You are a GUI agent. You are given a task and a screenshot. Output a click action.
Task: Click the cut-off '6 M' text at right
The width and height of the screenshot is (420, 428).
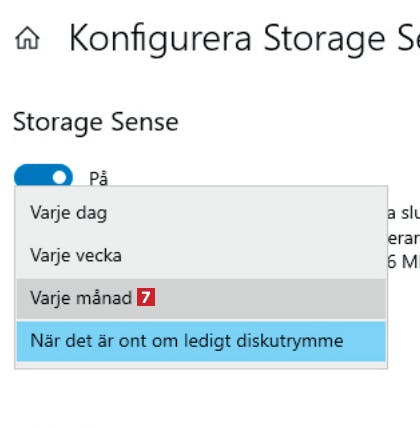404,262
